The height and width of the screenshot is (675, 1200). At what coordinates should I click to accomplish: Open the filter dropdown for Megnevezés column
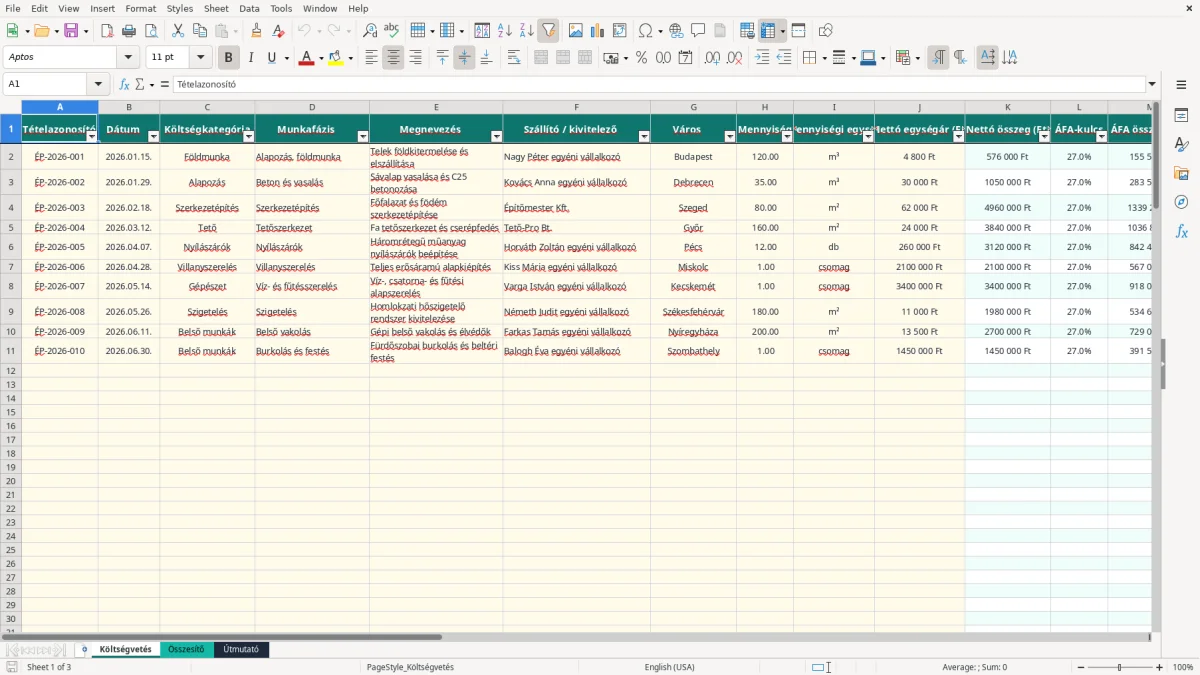coord(497,137)
